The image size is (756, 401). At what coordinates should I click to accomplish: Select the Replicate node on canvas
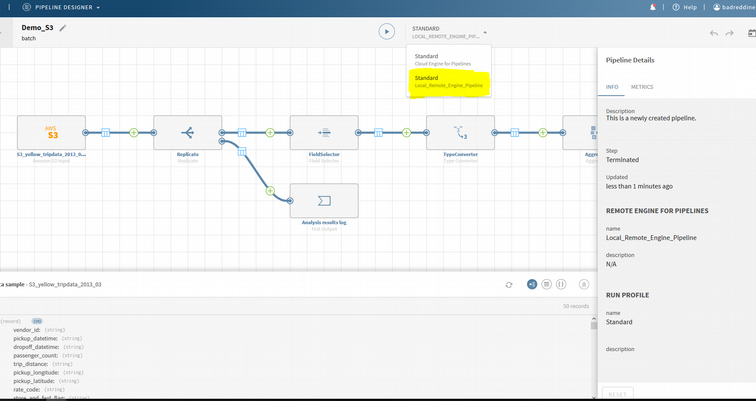pyautogui.click(x=187, y=132)
